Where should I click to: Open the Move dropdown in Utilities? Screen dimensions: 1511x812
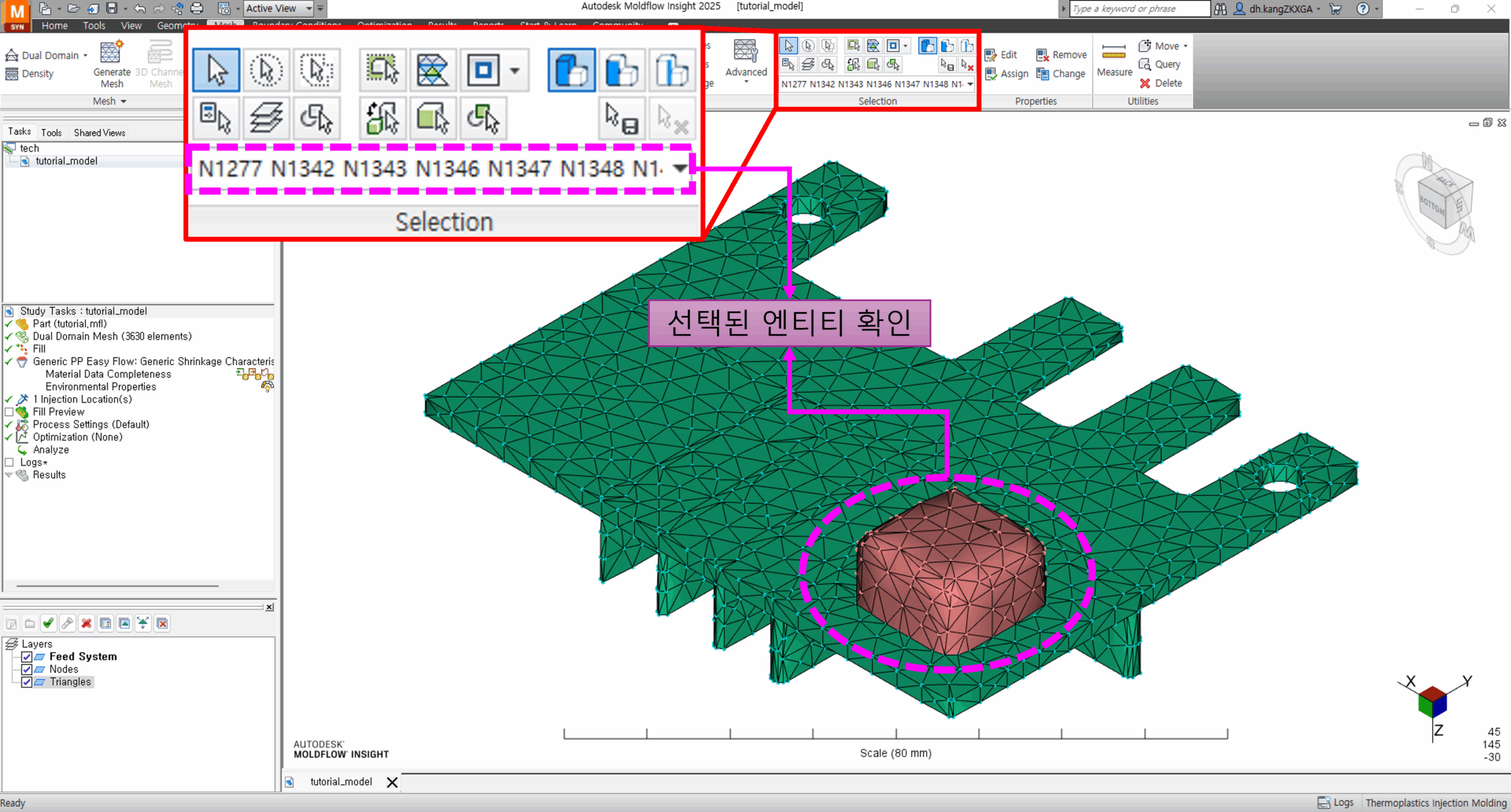pos(1185,46)
